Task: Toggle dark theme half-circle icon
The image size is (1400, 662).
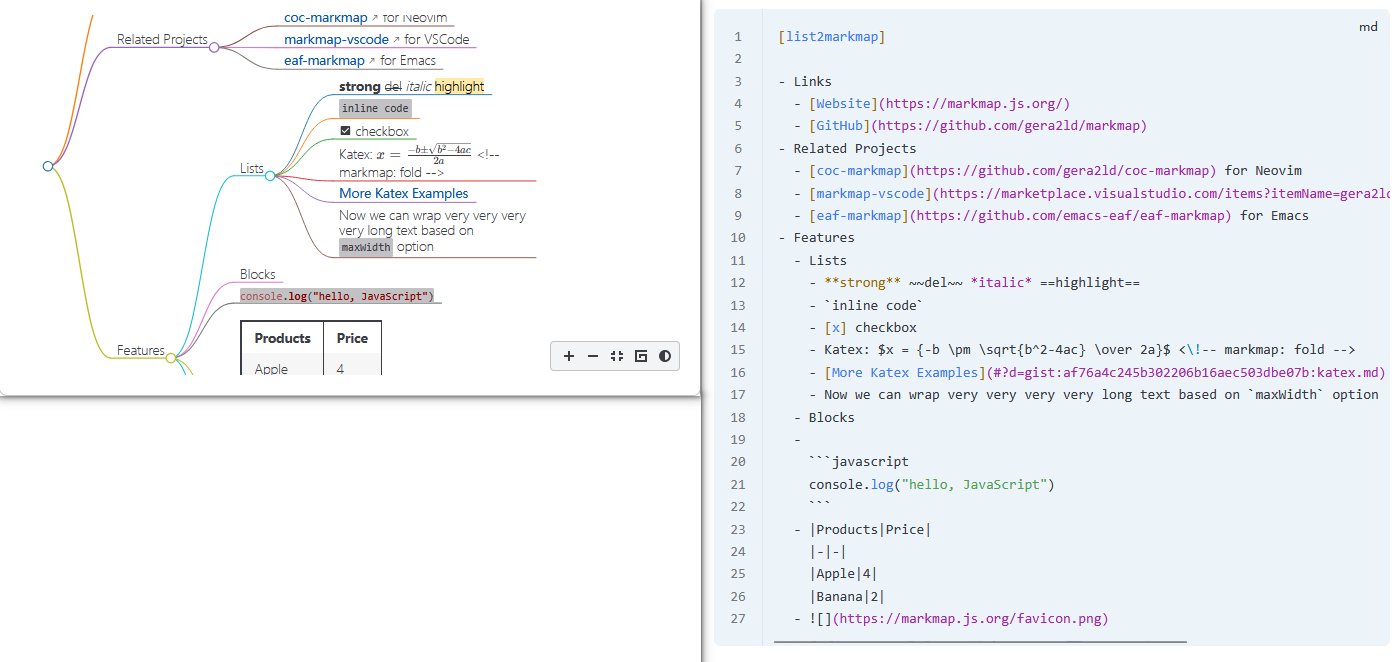Action: (665, 356)
